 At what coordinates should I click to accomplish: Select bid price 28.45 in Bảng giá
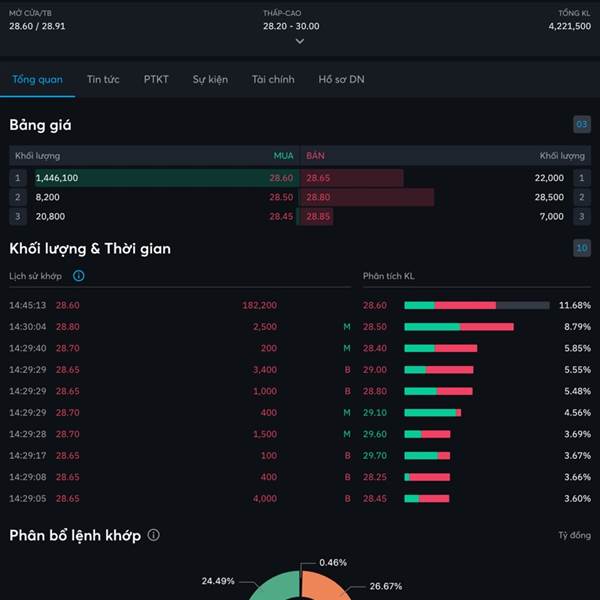click(281, 216)
